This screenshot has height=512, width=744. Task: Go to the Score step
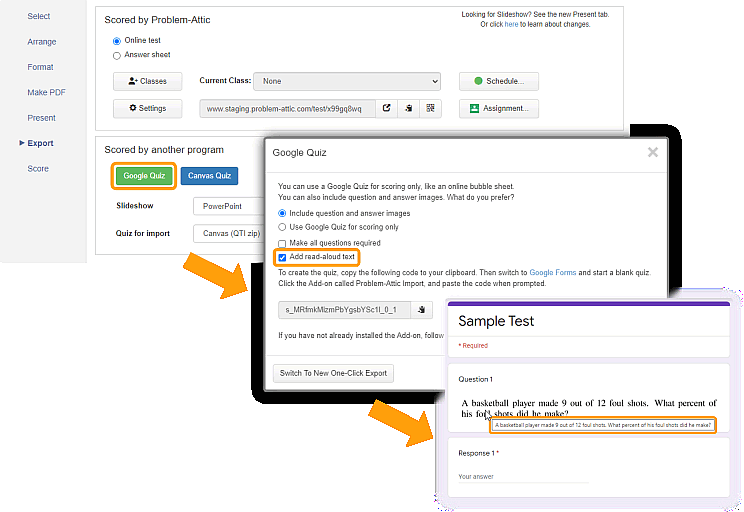coord(38,168)
